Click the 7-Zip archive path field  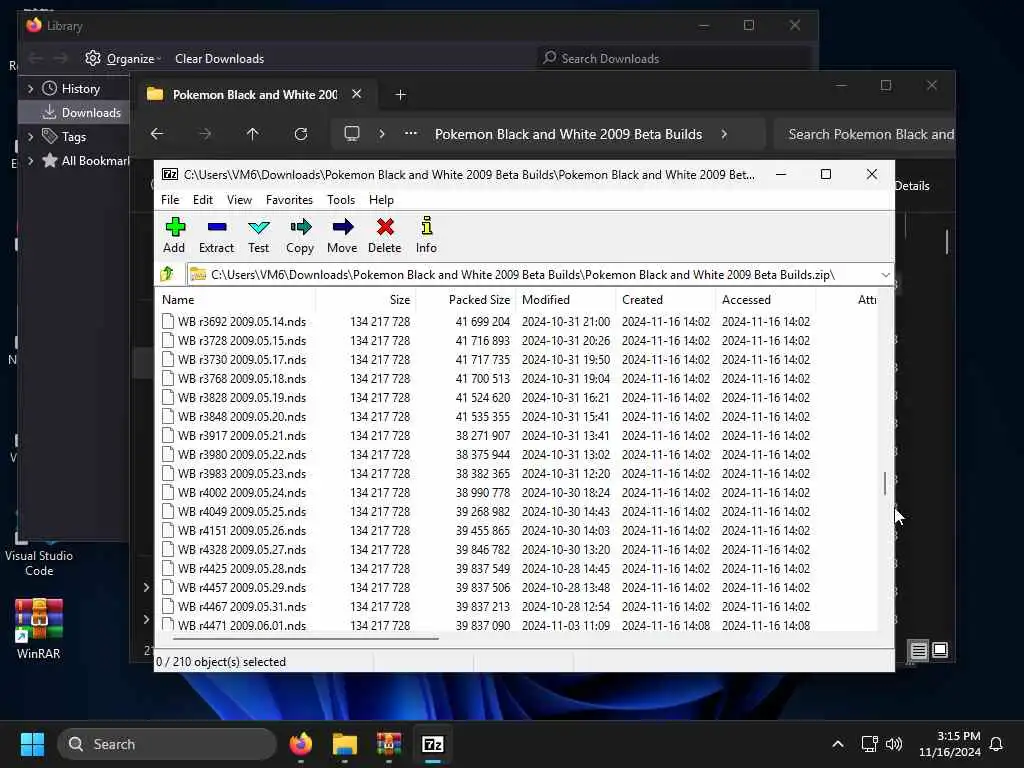pos(532,275)
